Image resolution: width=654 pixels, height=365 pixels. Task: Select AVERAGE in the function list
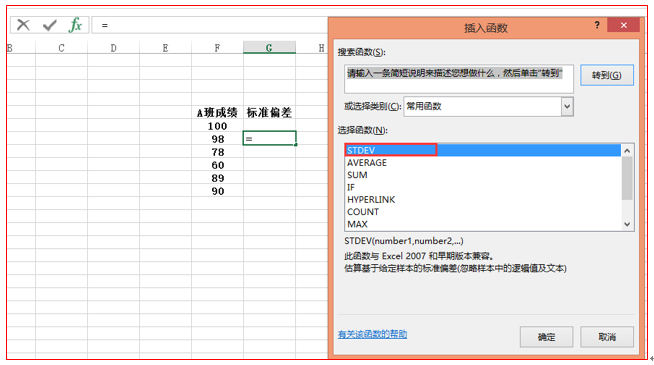(483, 163)
